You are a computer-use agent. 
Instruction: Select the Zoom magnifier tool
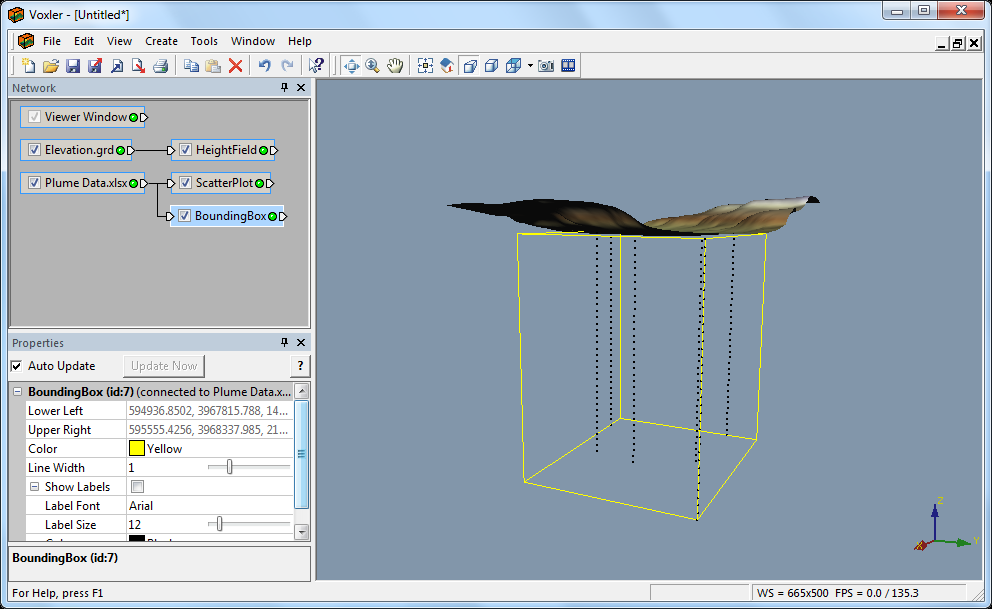click(373, 65)
